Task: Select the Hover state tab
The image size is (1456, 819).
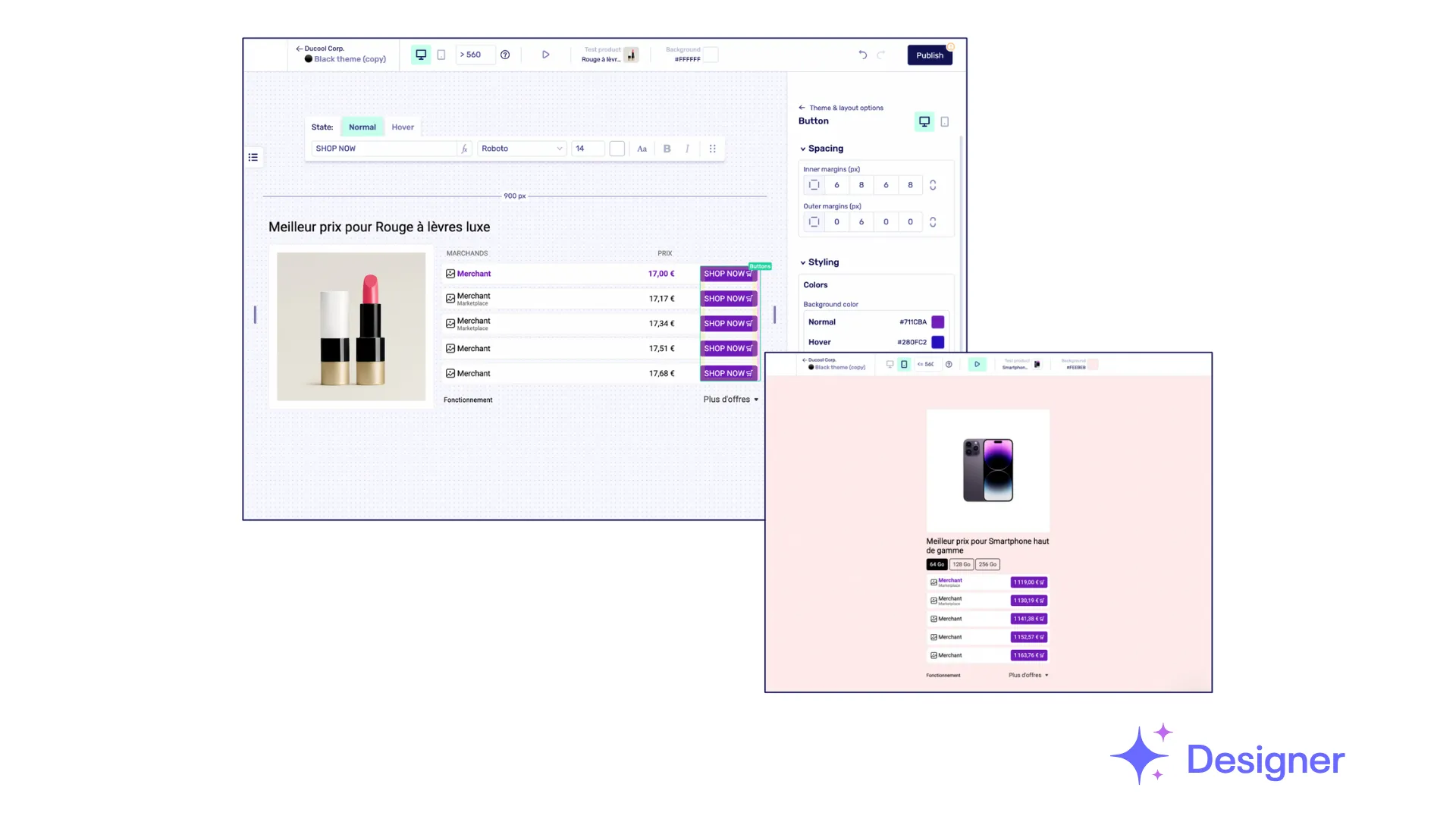Action: 403,127
